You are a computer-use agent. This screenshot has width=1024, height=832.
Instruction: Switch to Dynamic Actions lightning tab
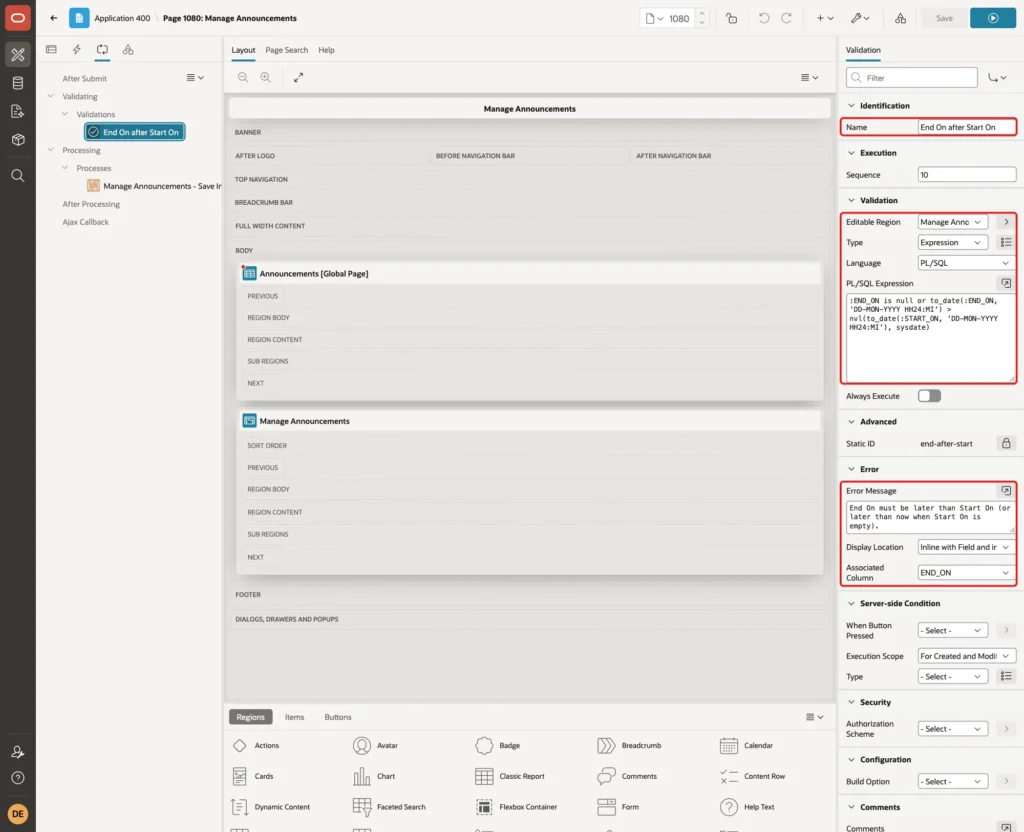pyautogui.click(x=76, y=50)
